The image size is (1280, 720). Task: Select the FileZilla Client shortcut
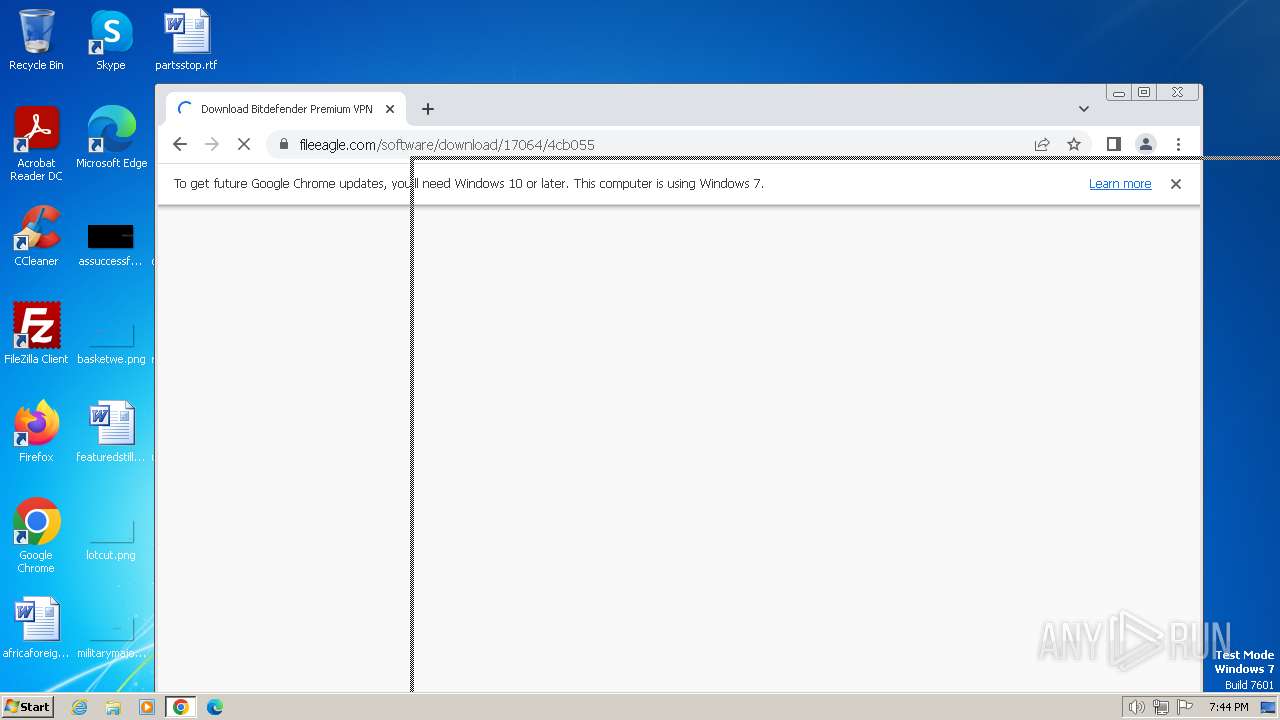point(36,334)
